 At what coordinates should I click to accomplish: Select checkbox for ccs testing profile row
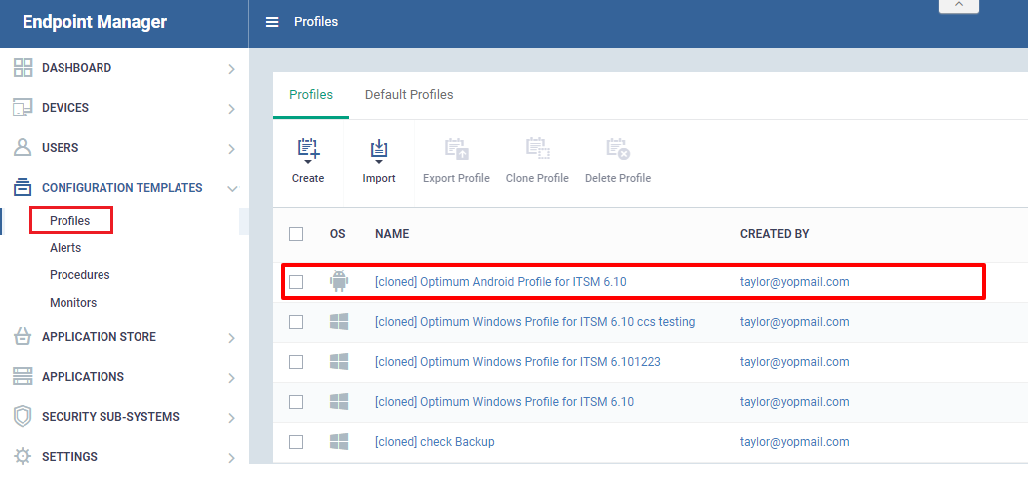point(296,322)
